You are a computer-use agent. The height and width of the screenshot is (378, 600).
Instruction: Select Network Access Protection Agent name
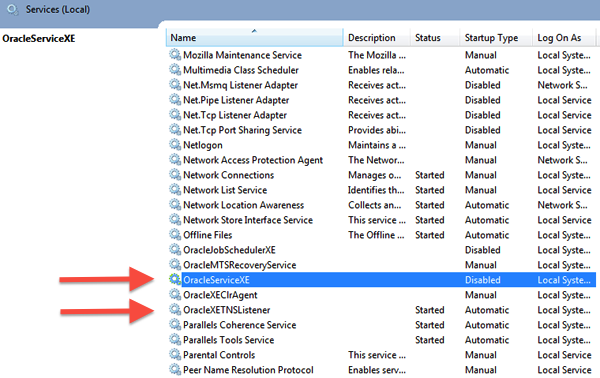coord(253,160)
